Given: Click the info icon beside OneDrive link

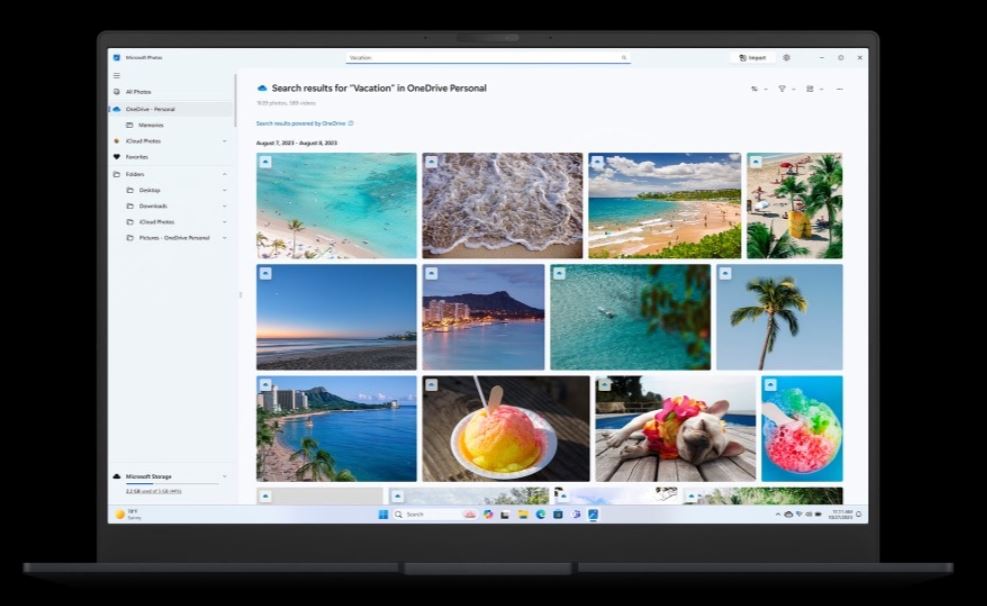Looking at the screenshot, I should [351, 123].
